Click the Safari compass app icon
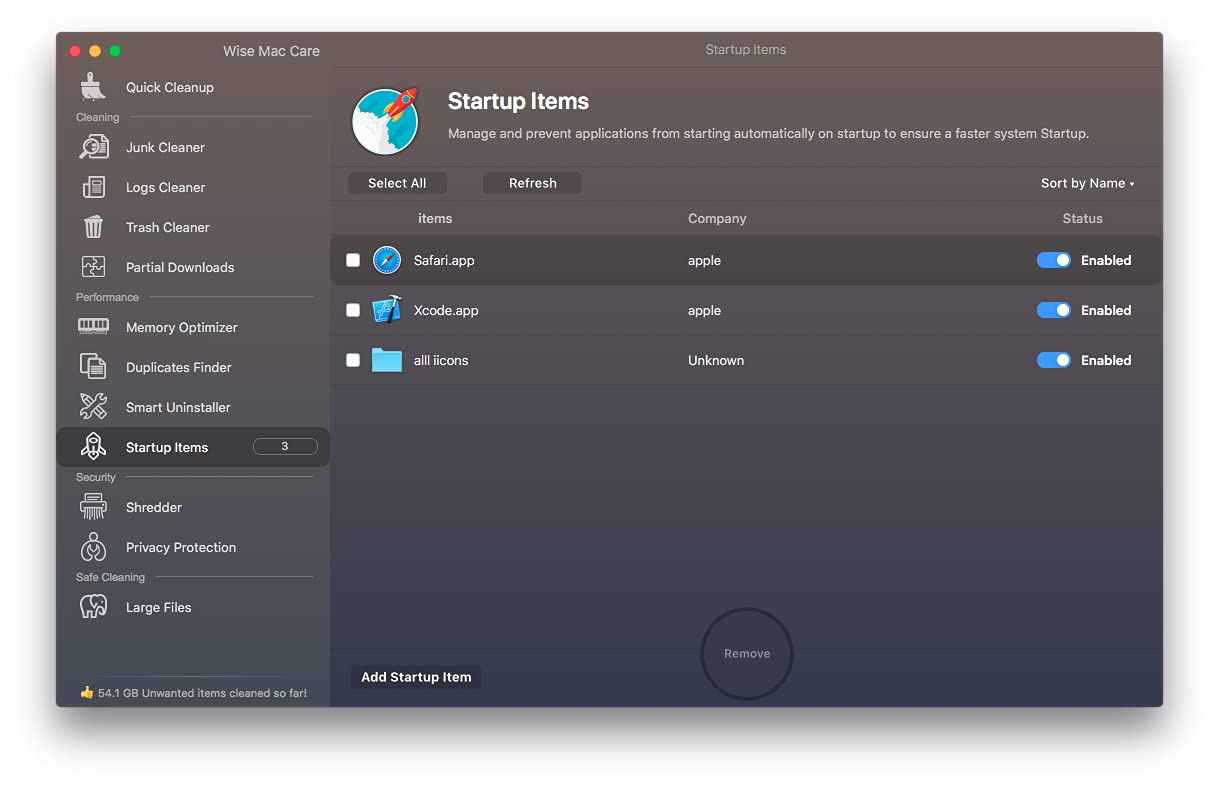Image resolution: width=1219 pixels, height=787 pixels. tap(387, 260)
